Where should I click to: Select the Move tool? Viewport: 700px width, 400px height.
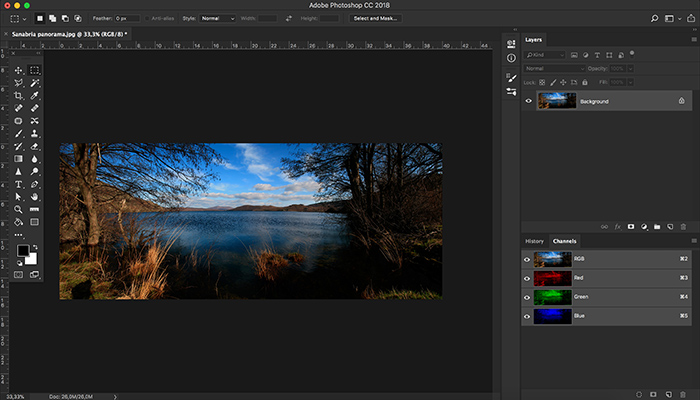[18, 70]
